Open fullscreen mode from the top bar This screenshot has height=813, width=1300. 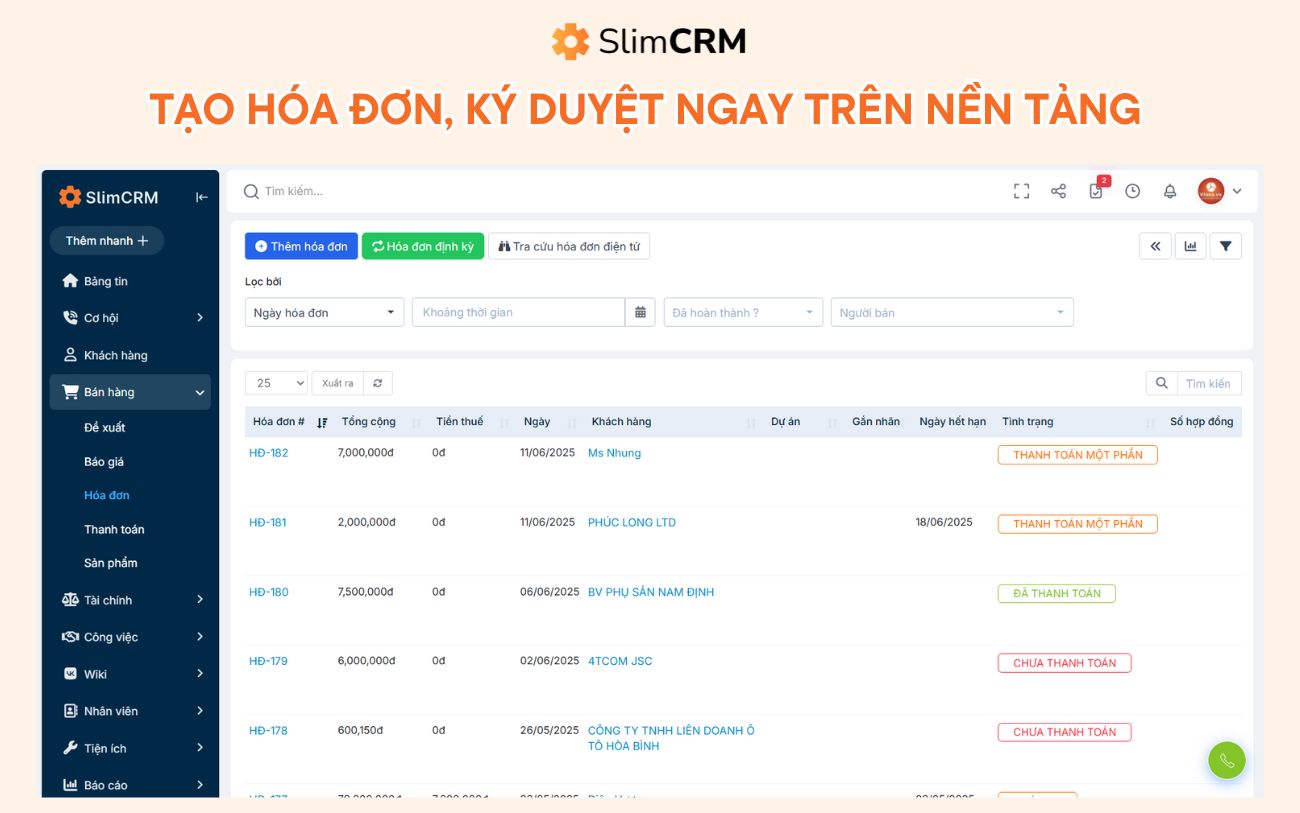(x=1021, y=190)
